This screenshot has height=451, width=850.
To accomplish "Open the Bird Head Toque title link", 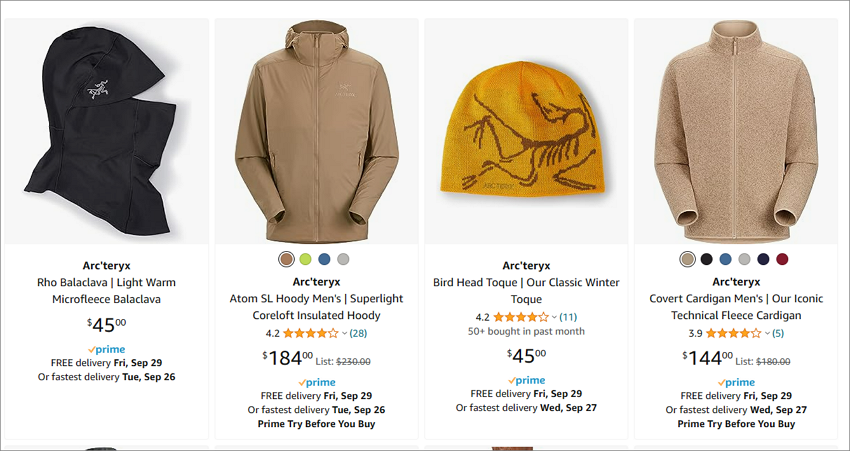I will (x=526, y=291).
